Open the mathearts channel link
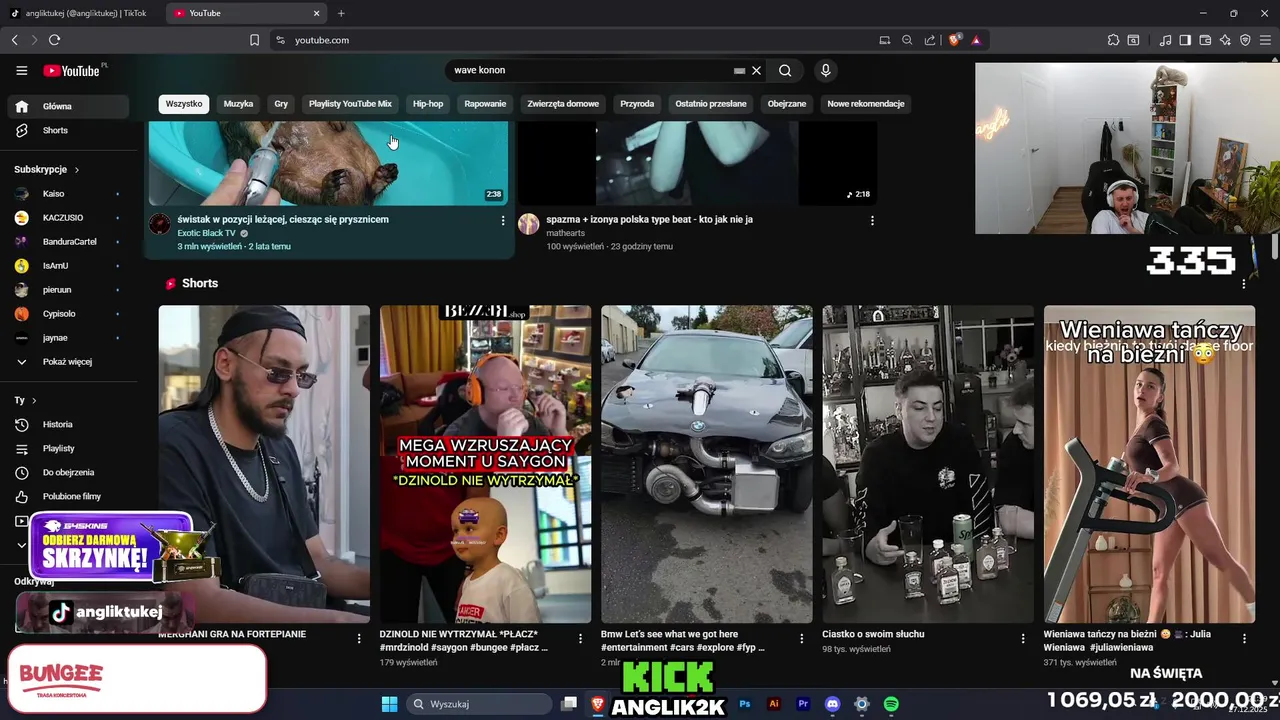 tap(565, 233)
